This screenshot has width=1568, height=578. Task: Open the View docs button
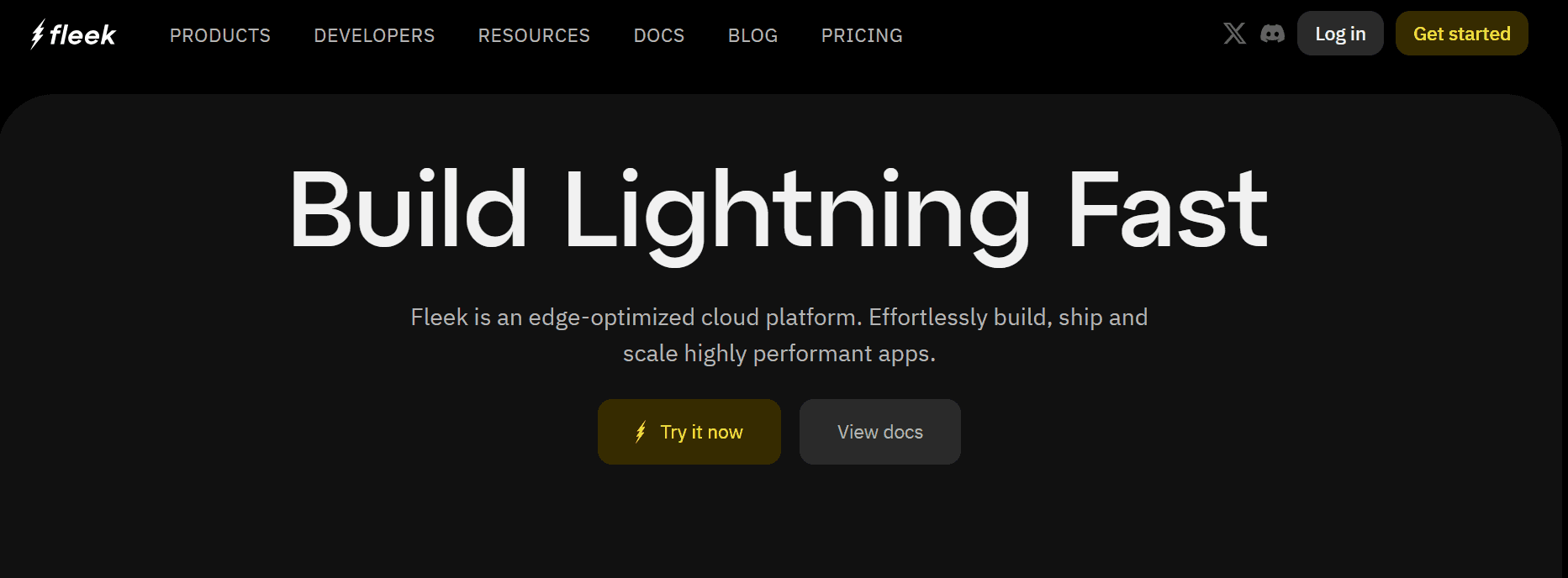tap(880, 432)
